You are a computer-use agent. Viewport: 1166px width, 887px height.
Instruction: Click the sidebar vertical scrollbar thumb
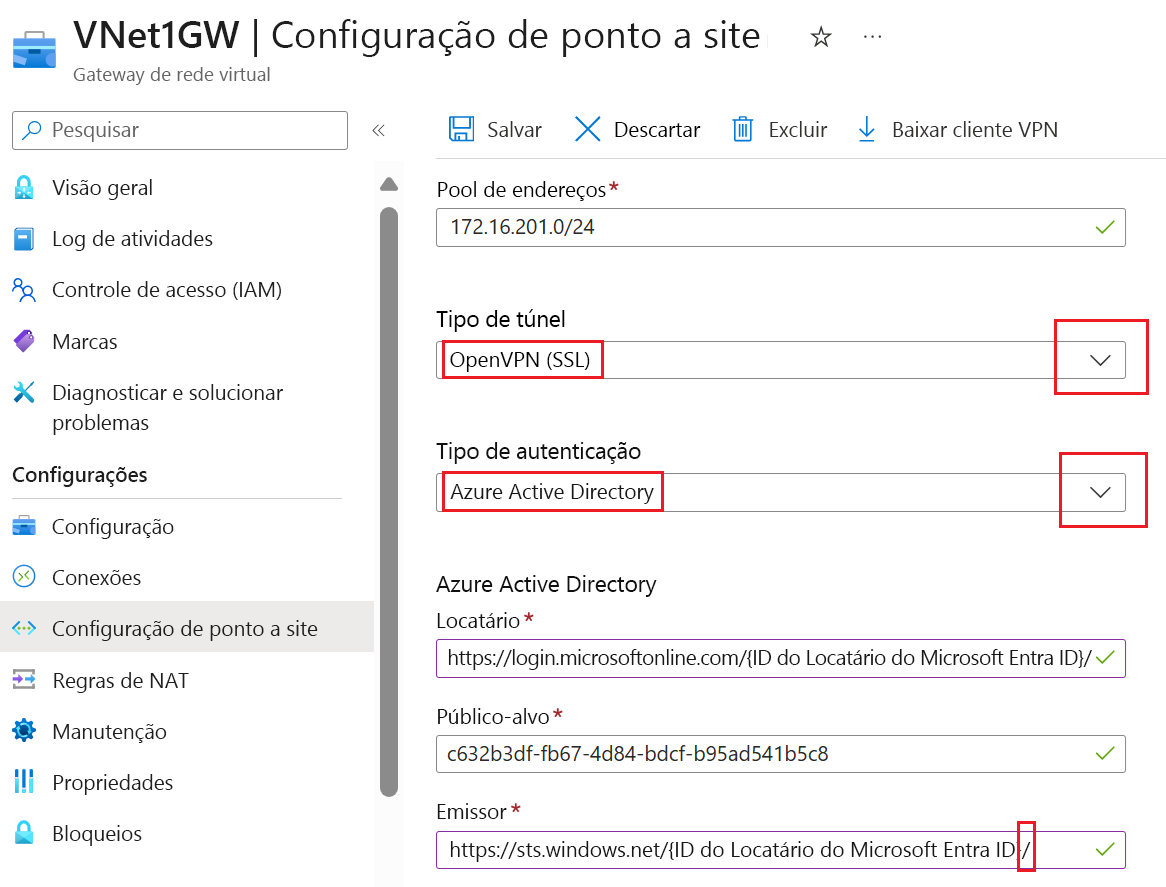389,502
